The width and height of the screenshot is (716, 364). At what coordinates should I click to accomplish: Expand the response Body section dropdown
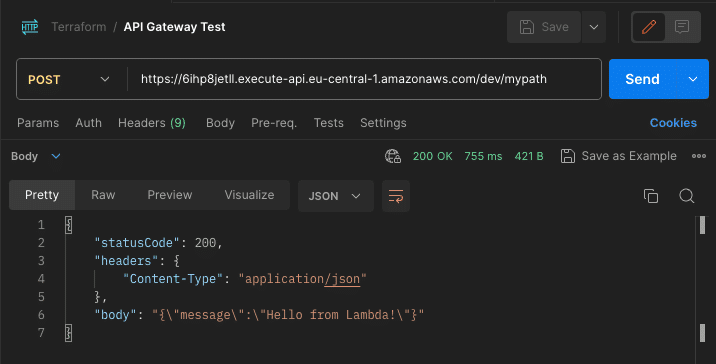pos(36,156)
